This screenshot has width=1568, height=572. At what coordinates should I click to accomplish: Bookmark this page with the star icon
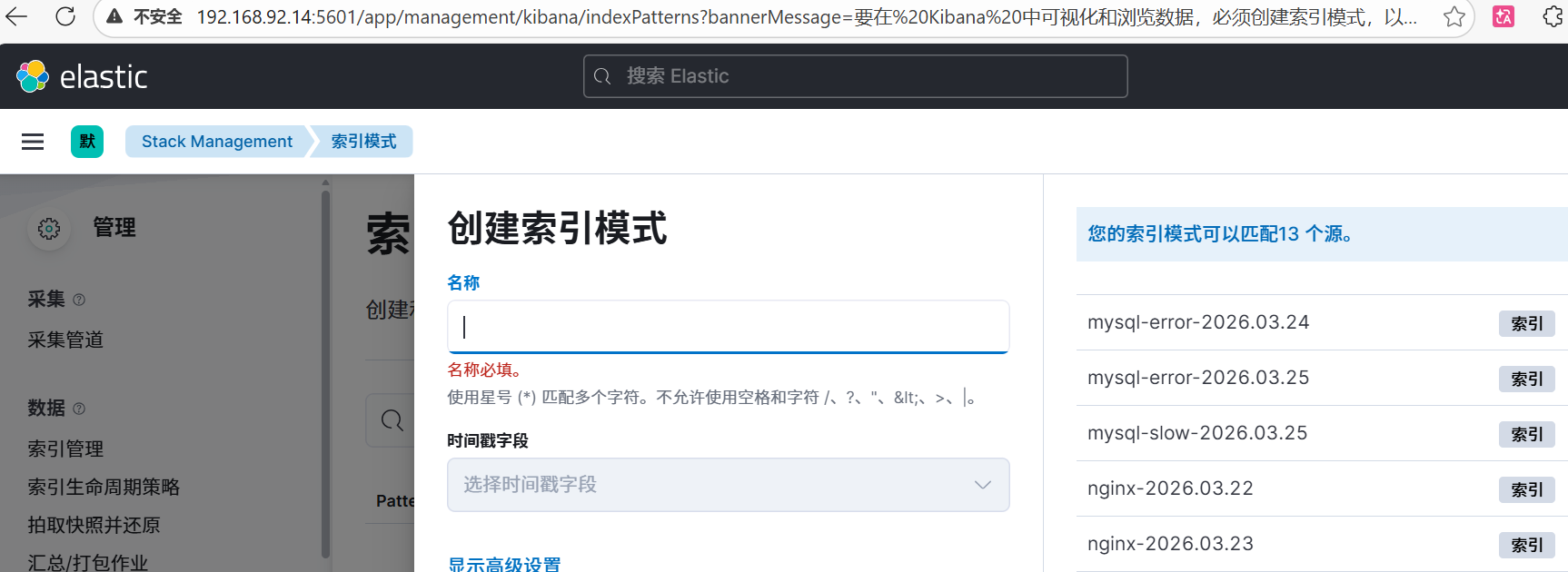click(1454, 16)
